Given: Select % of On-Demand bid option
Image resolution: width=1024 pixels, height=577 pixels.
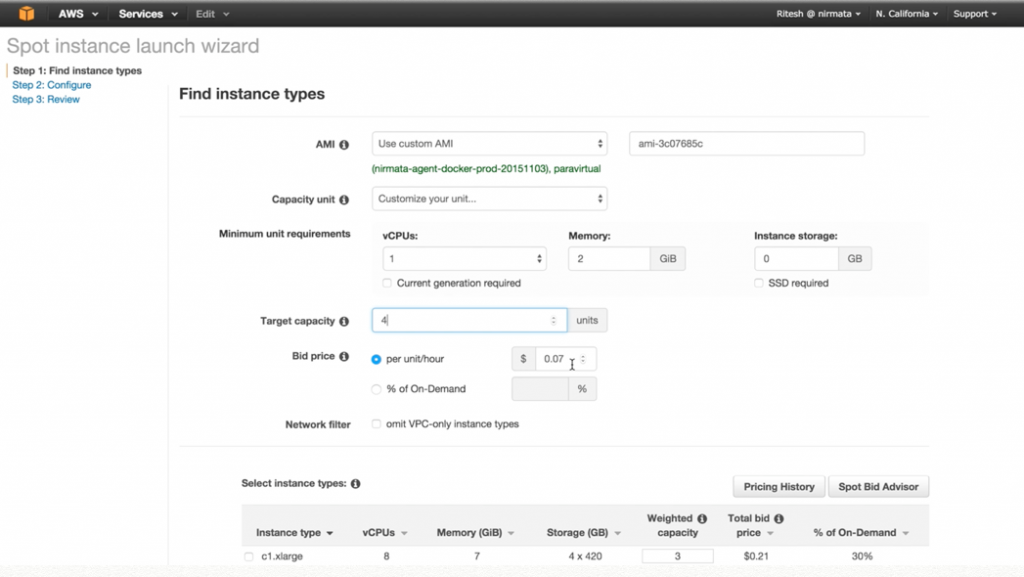Looking at the screenshot, I should (x=376, y=390).
